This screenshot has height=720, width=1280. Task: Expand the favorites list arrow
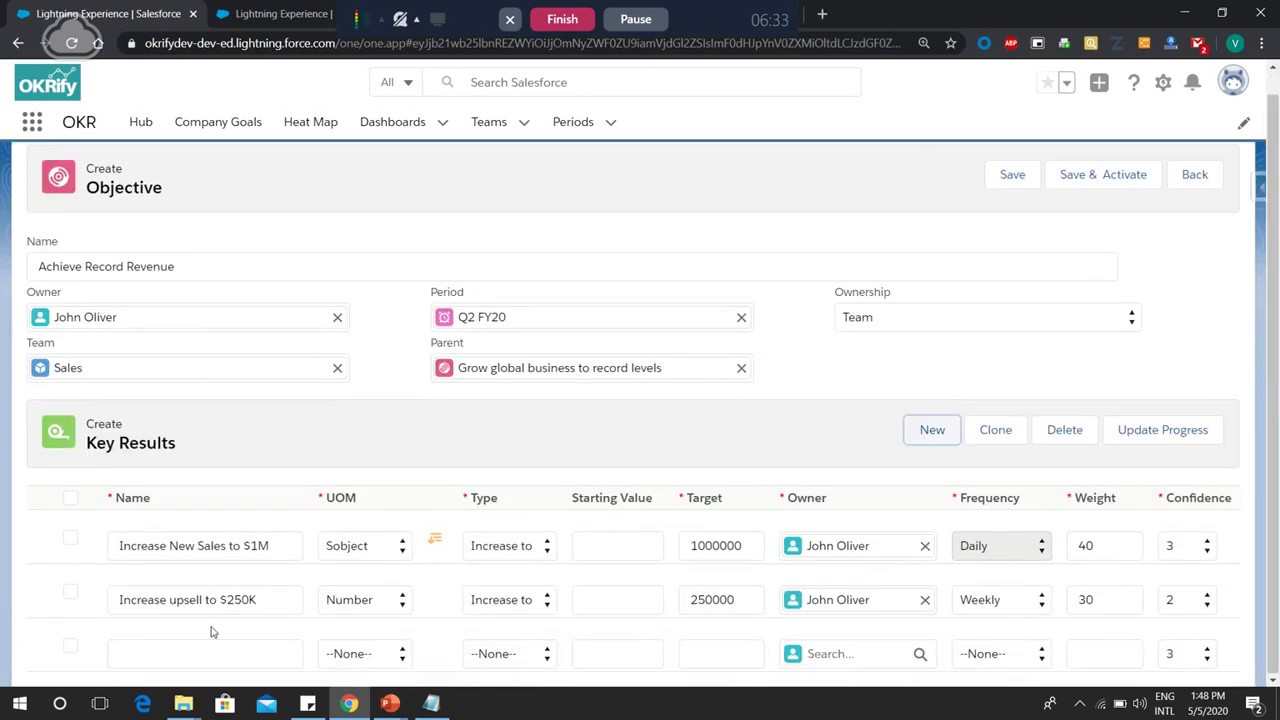pos(1067,83)
